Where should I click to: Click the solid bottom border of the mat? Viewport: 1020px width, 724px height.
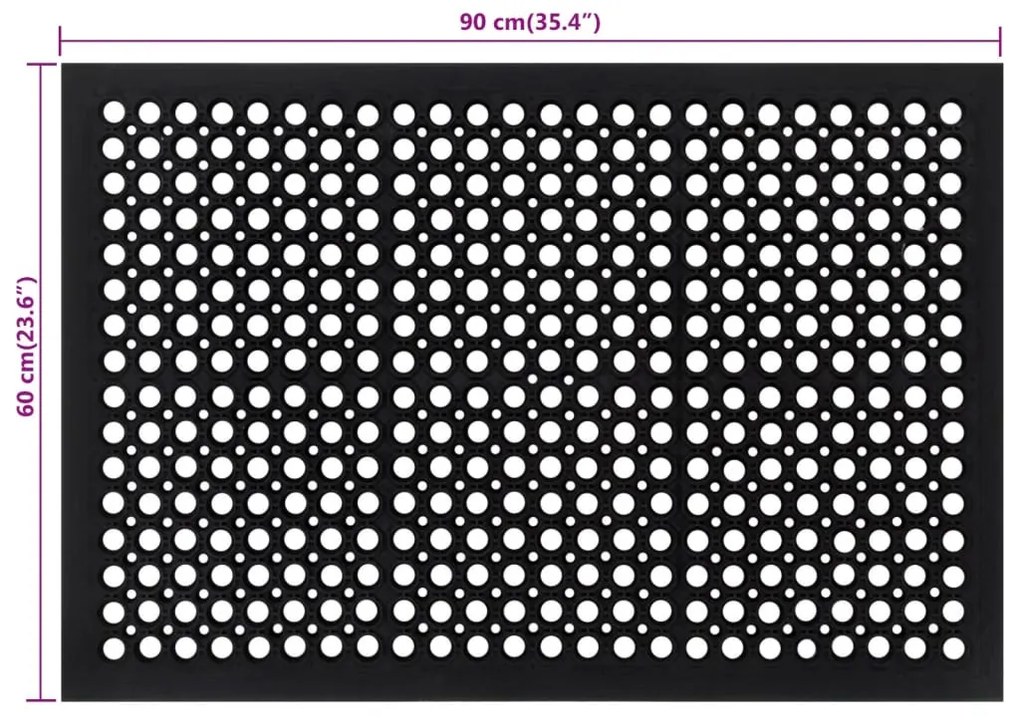coord(530,682)
